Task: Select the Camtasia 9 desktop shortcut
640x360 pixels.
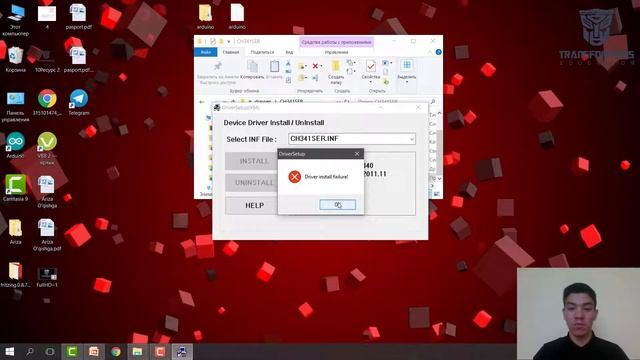Action: coord(16,188)
